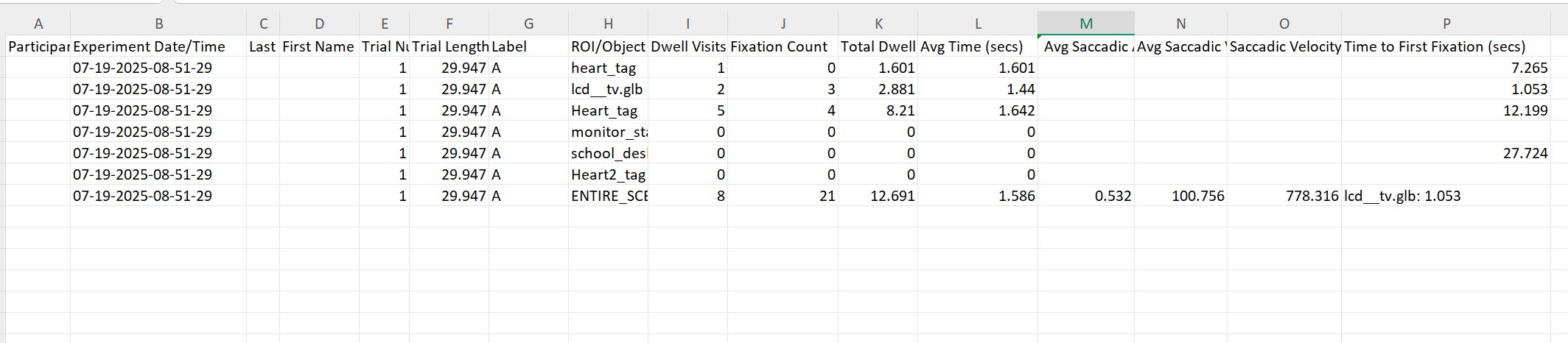Click the monitor_sta ROI cell

(609, 132)
